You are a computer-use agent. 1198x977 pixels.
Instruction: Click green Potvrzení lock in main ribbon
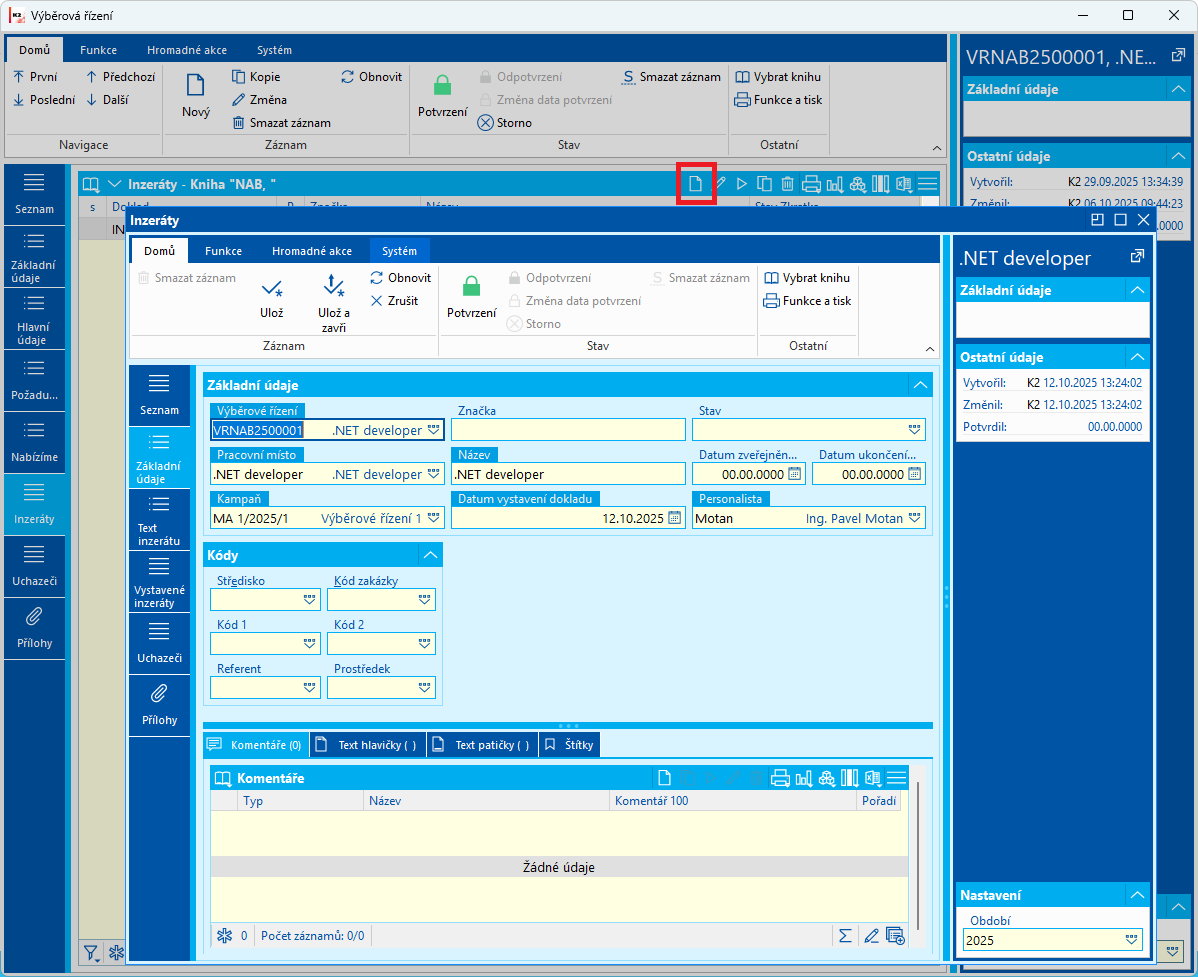click(x=442, y=85)
